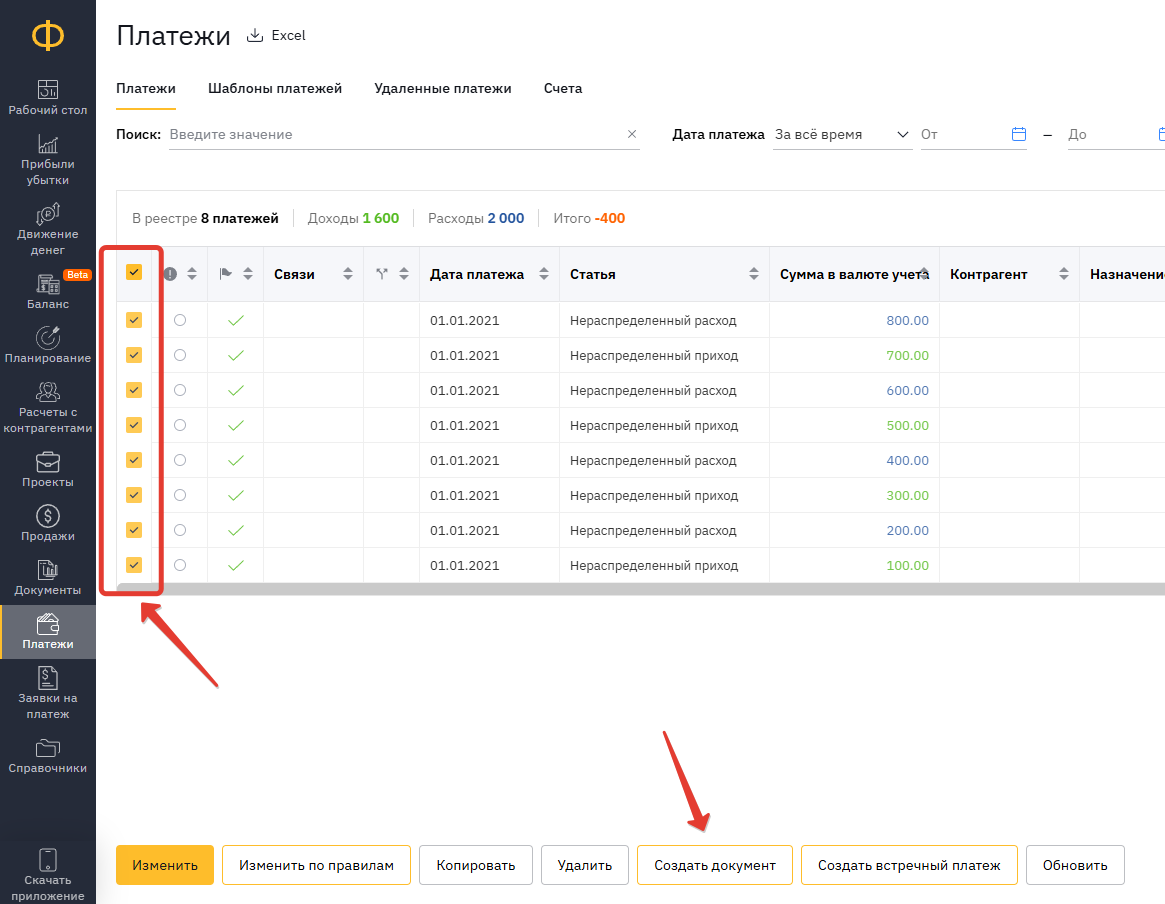
Task: Sort using arrows beside the flag icon
Action: (x=248, y=274)
